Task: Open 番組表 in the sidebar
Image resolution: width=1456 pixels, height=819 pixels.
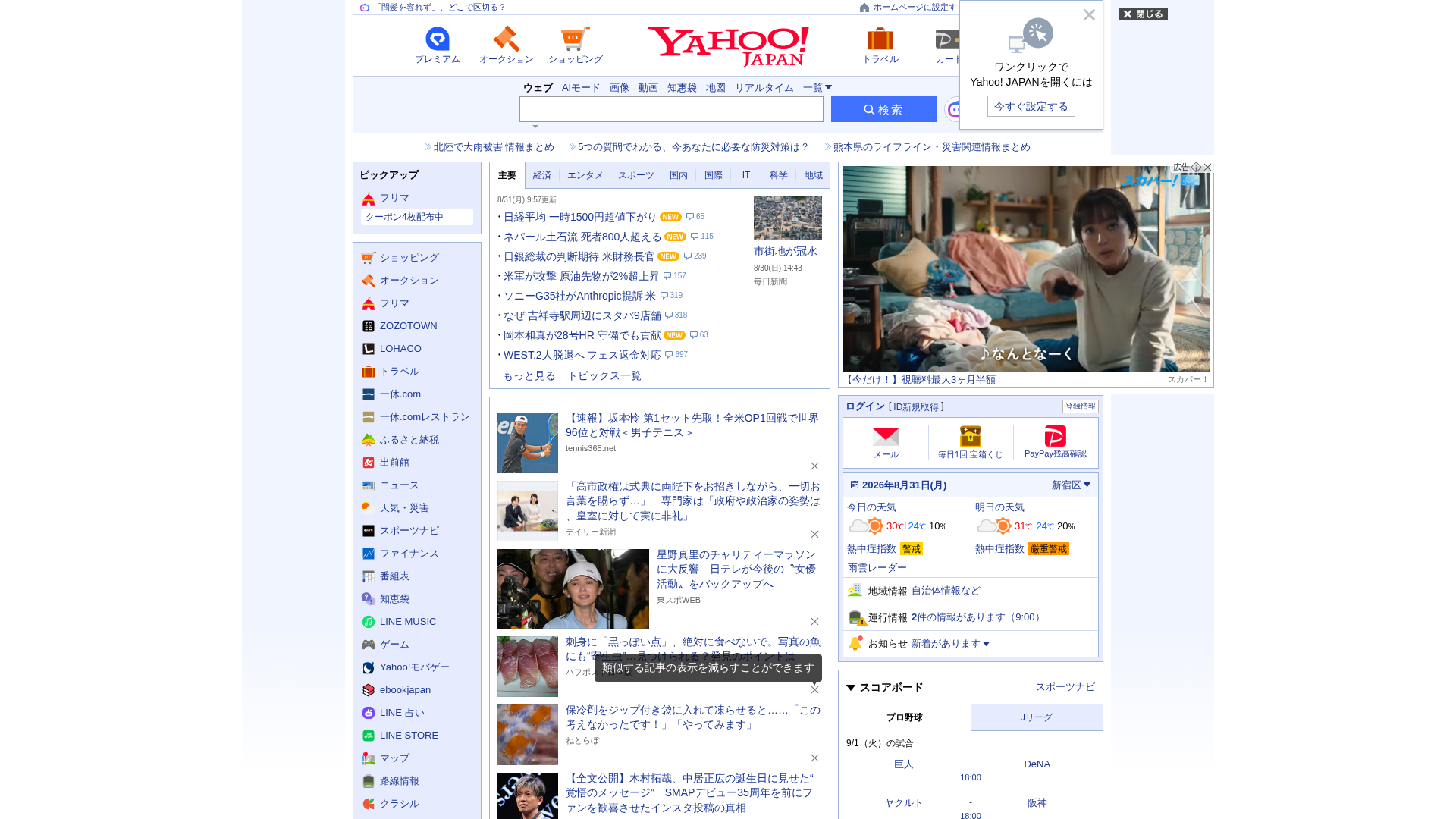Action: click(x=394, y=576)
